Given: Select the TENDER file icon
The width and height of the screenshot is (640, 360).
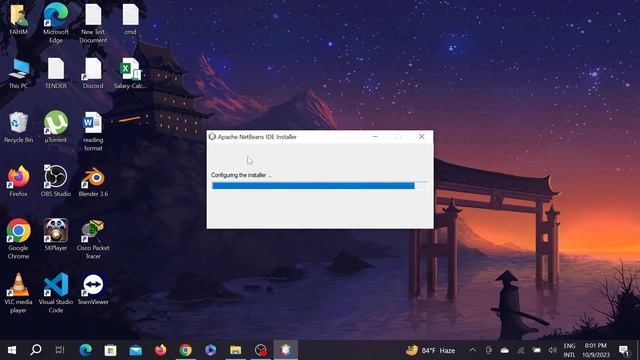Looking at the screenshot, I should tap(56, 74).
